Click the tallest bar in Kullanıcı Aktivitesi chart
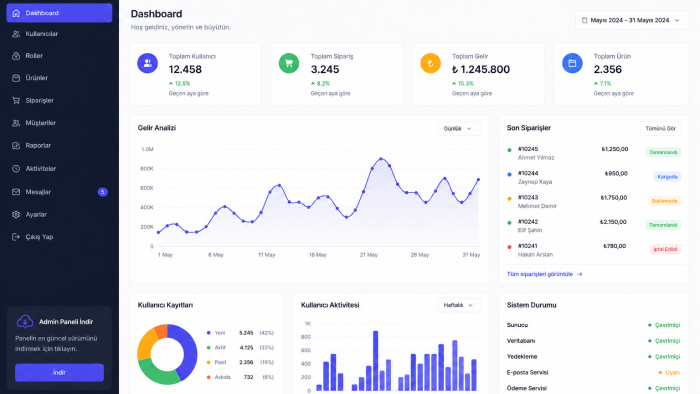 coord(375,361)
